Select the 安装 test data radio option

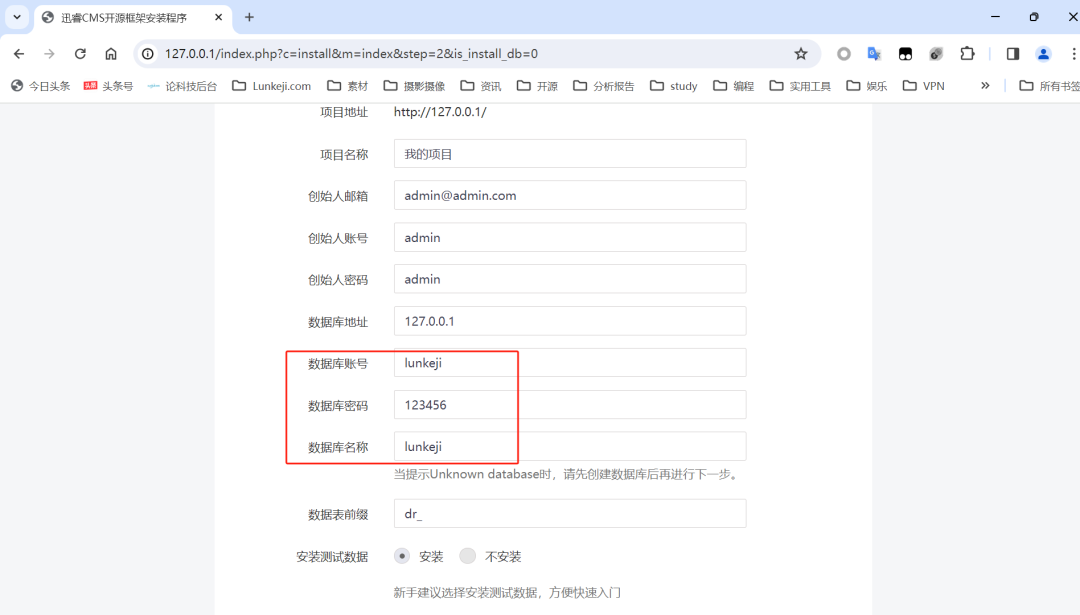tap(402, 556)
